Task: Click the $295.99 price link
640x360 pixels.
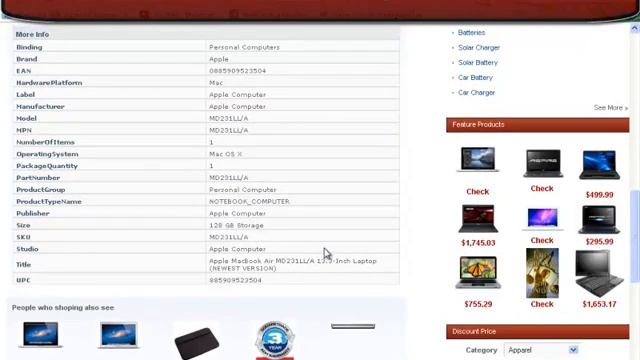Action: (599, 242)
